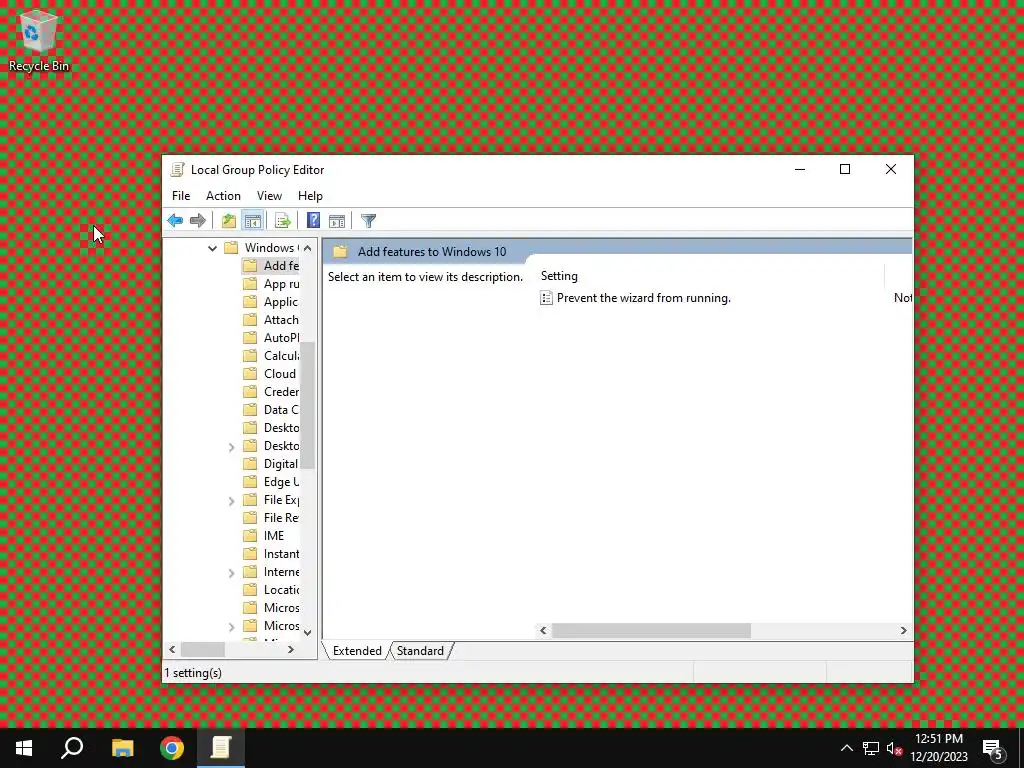
Task: Click tree pane scroll-up arrow
Action: (308, 248)
